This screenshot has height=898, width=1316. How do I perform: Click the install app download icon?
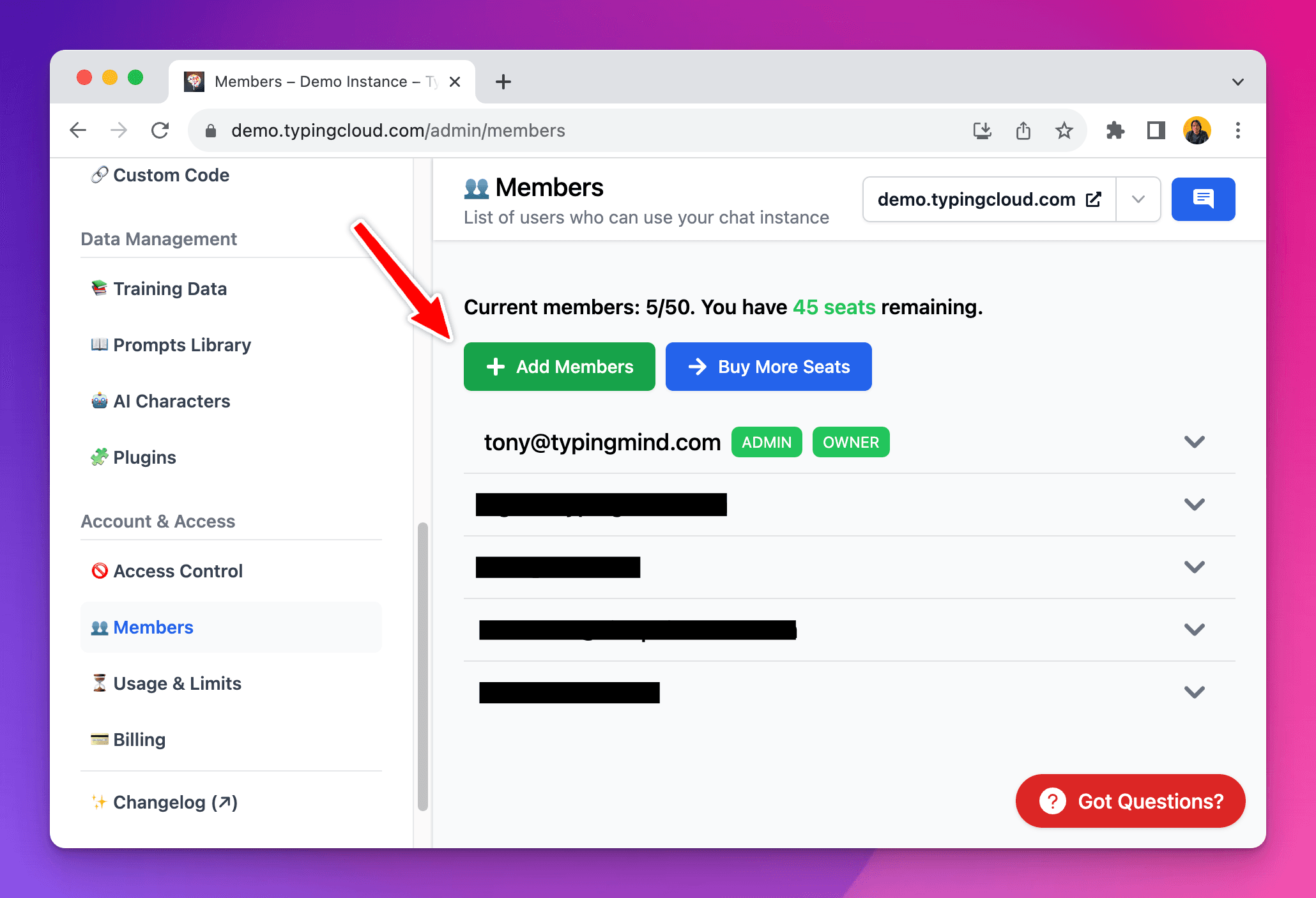(982, 130)
